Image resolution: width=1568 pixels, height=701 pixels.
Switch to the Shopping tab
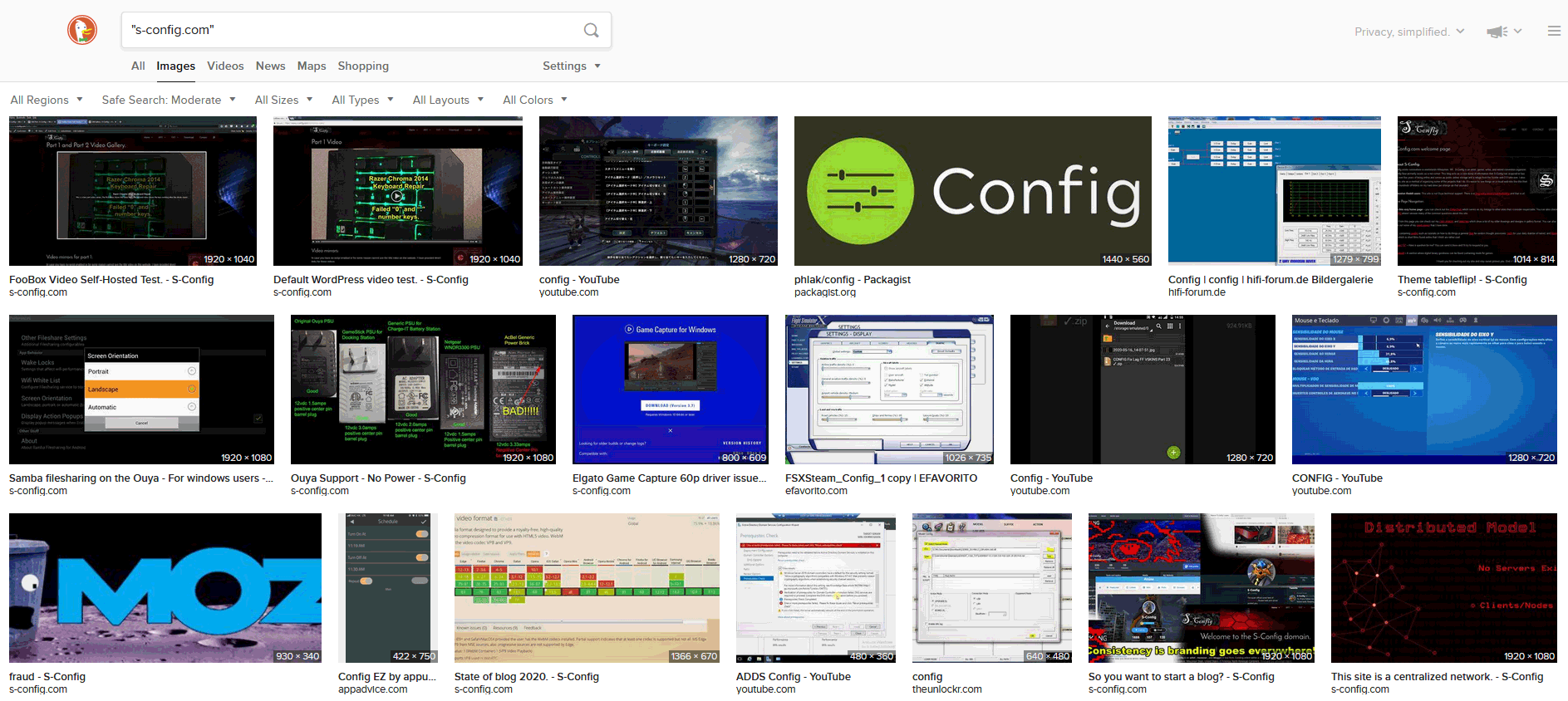point(363,66)
